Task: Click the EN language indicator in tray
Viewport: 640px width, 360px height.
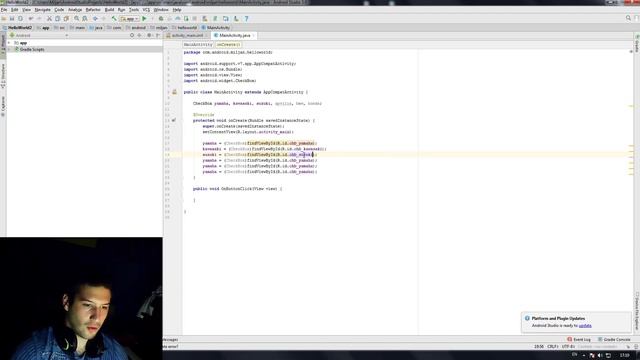Action: tap(574, 355)
